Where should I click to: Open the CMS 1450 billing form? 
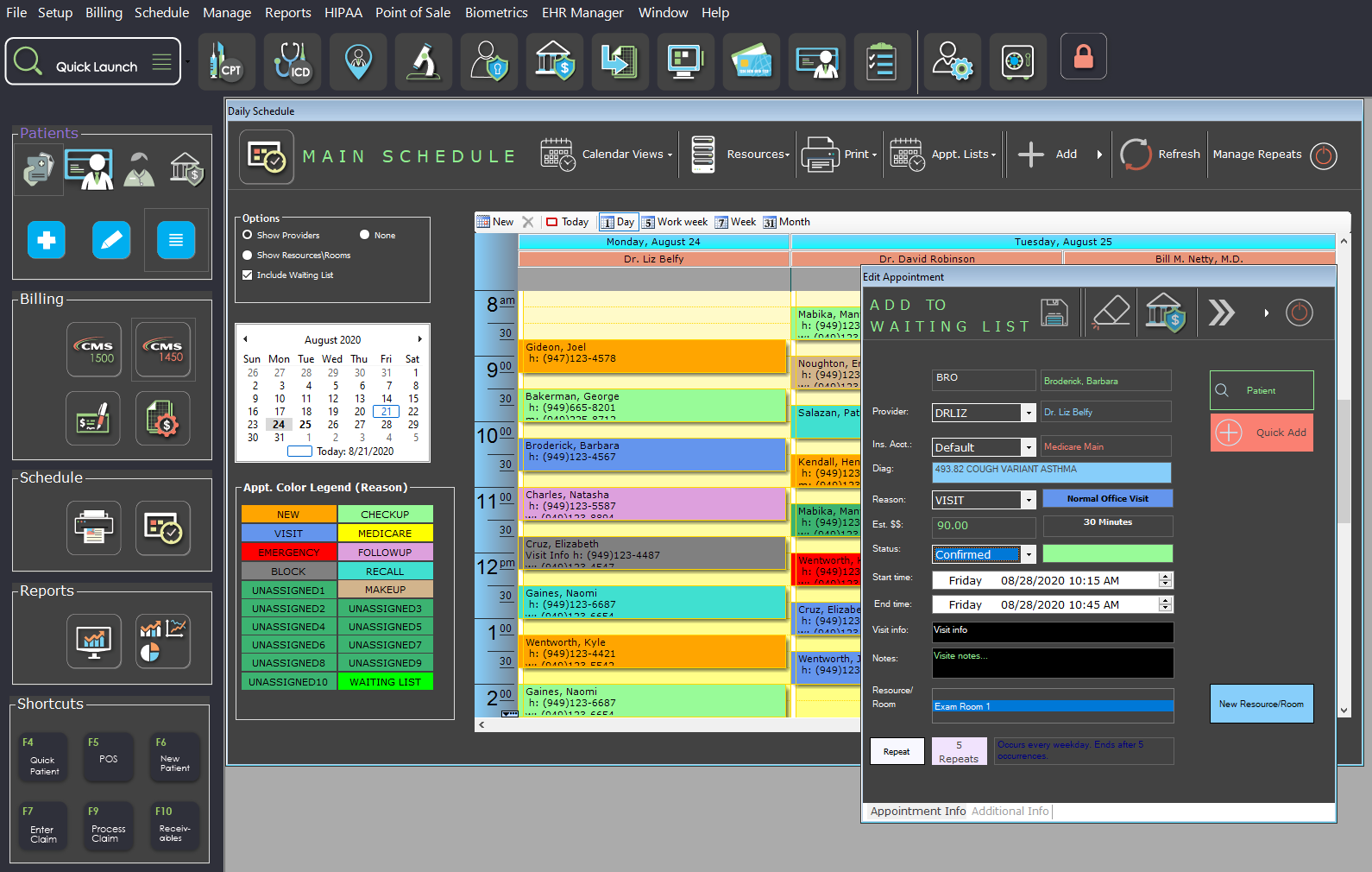(163, 349)
